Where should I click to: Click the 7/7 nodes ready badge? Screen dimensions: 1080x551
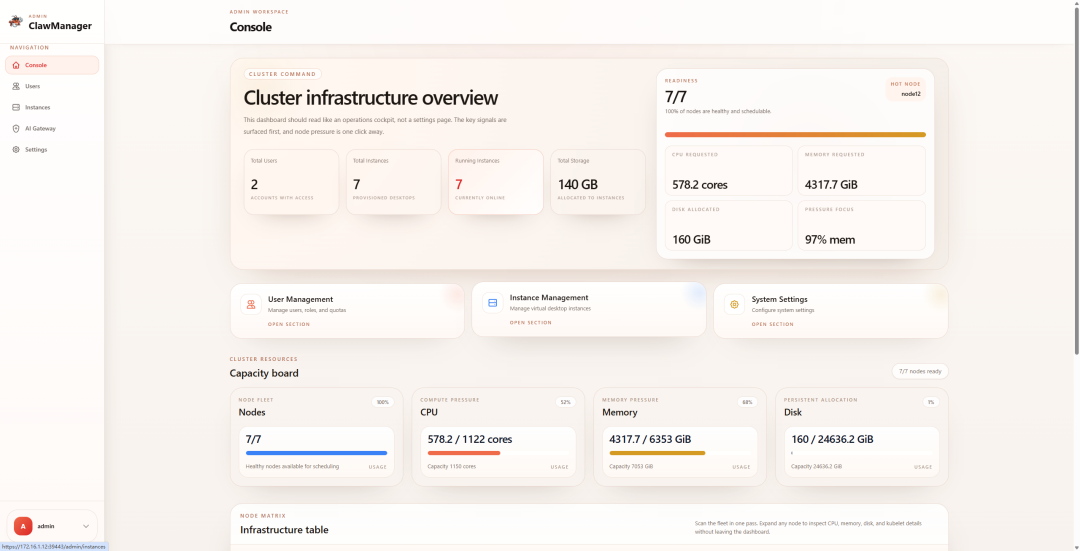coord(919,371)
